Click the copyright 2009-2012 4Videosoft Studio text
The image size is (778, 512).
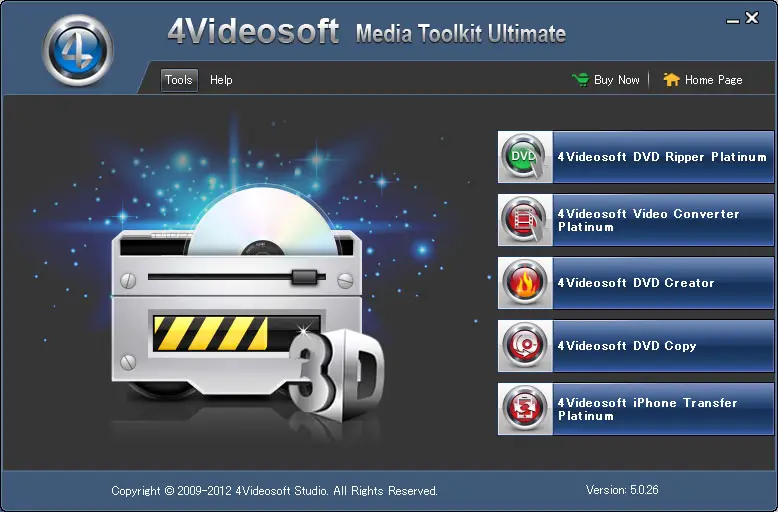click(x=274, y=491)
